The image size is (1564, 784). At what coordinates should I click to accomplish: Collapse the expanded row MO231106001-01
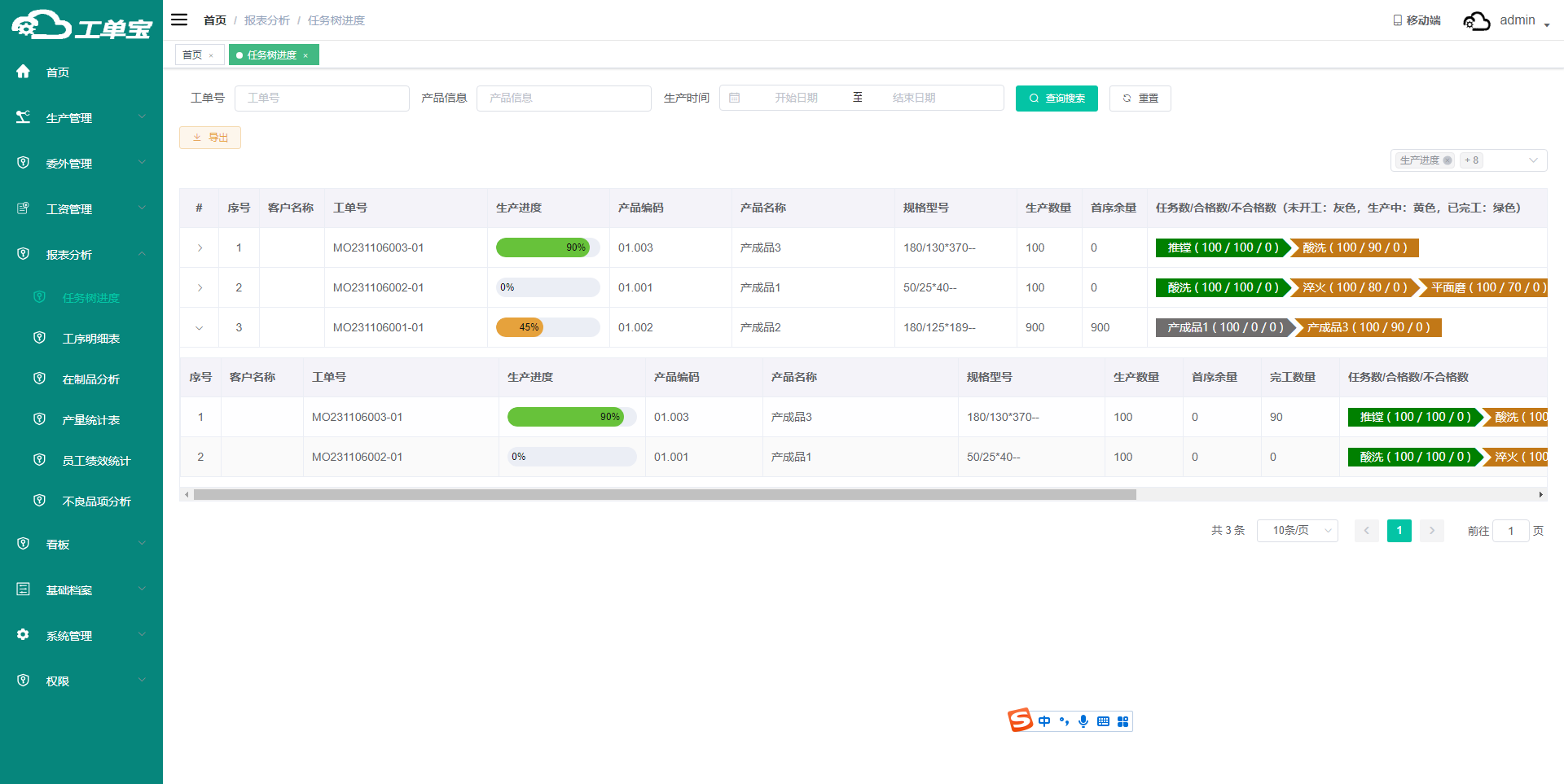[200, 328]
